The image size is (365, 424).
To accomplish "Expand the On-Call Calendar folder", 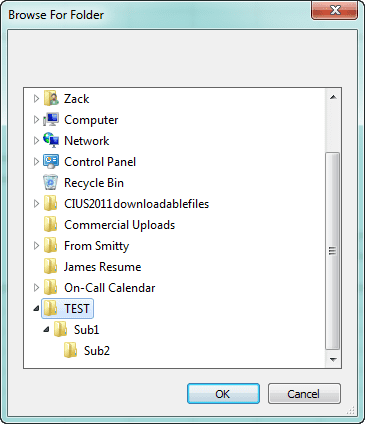I will 36,288.
